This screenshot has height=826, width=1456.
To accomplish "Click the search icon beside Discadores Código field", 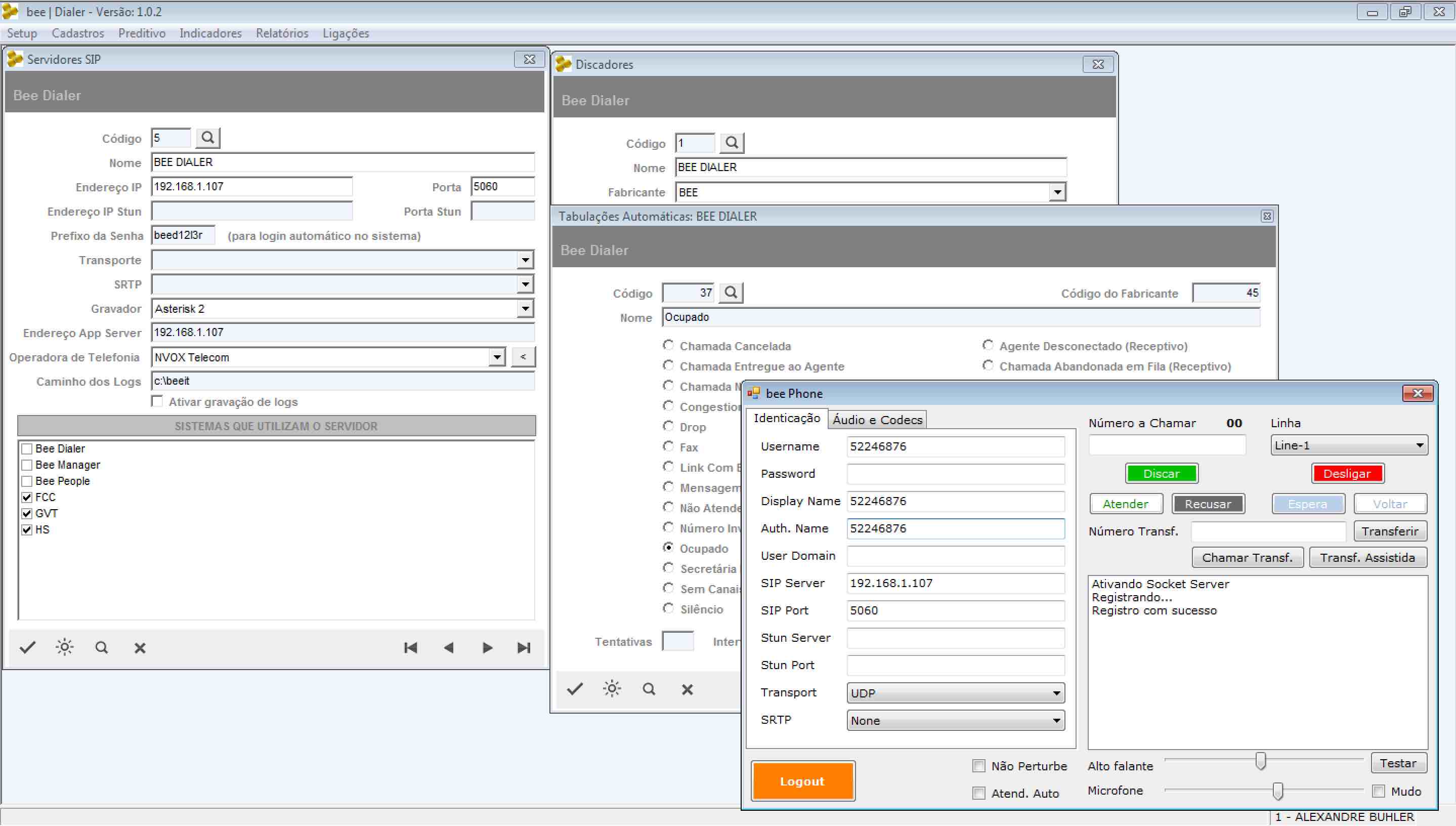I will [732, 143].
